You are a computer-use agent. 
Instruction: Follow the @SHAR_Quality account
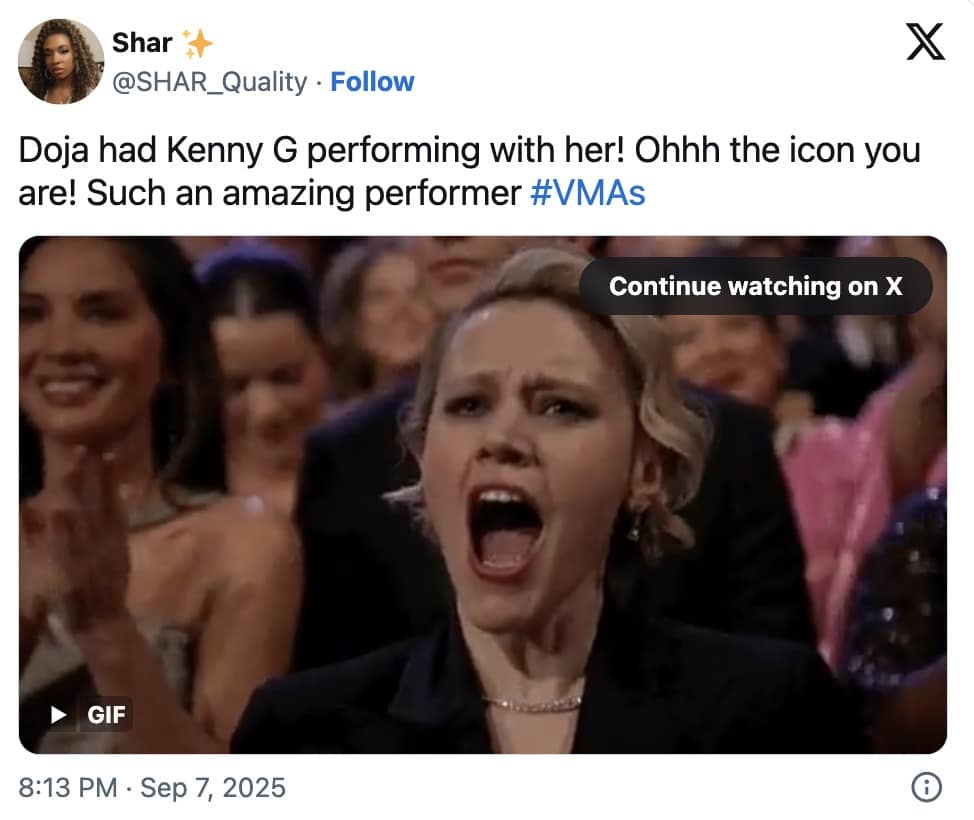click(373, 82)
